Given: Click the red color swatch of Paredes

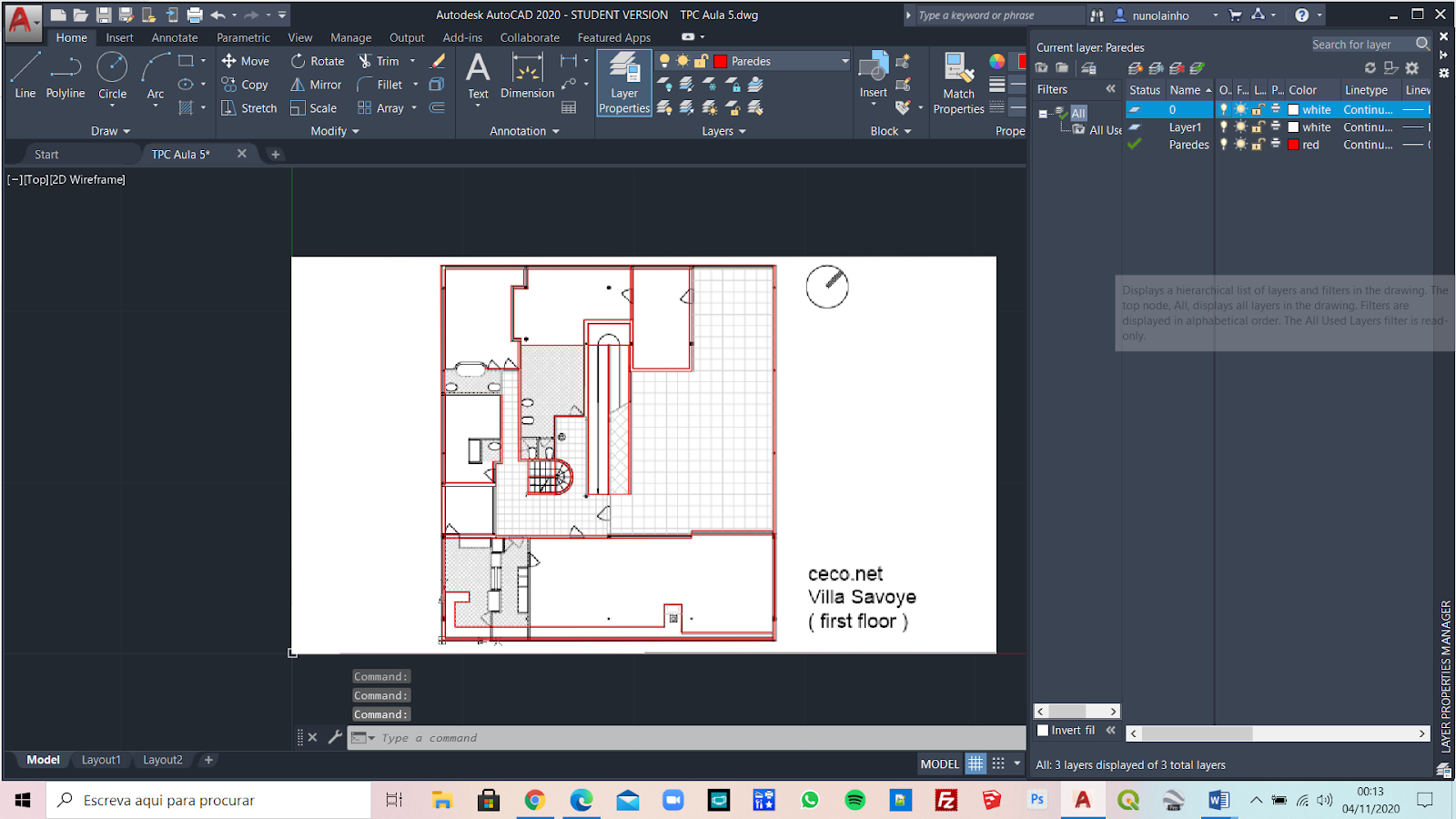Looking at the screenshot, I should [x=1293, y=145].
